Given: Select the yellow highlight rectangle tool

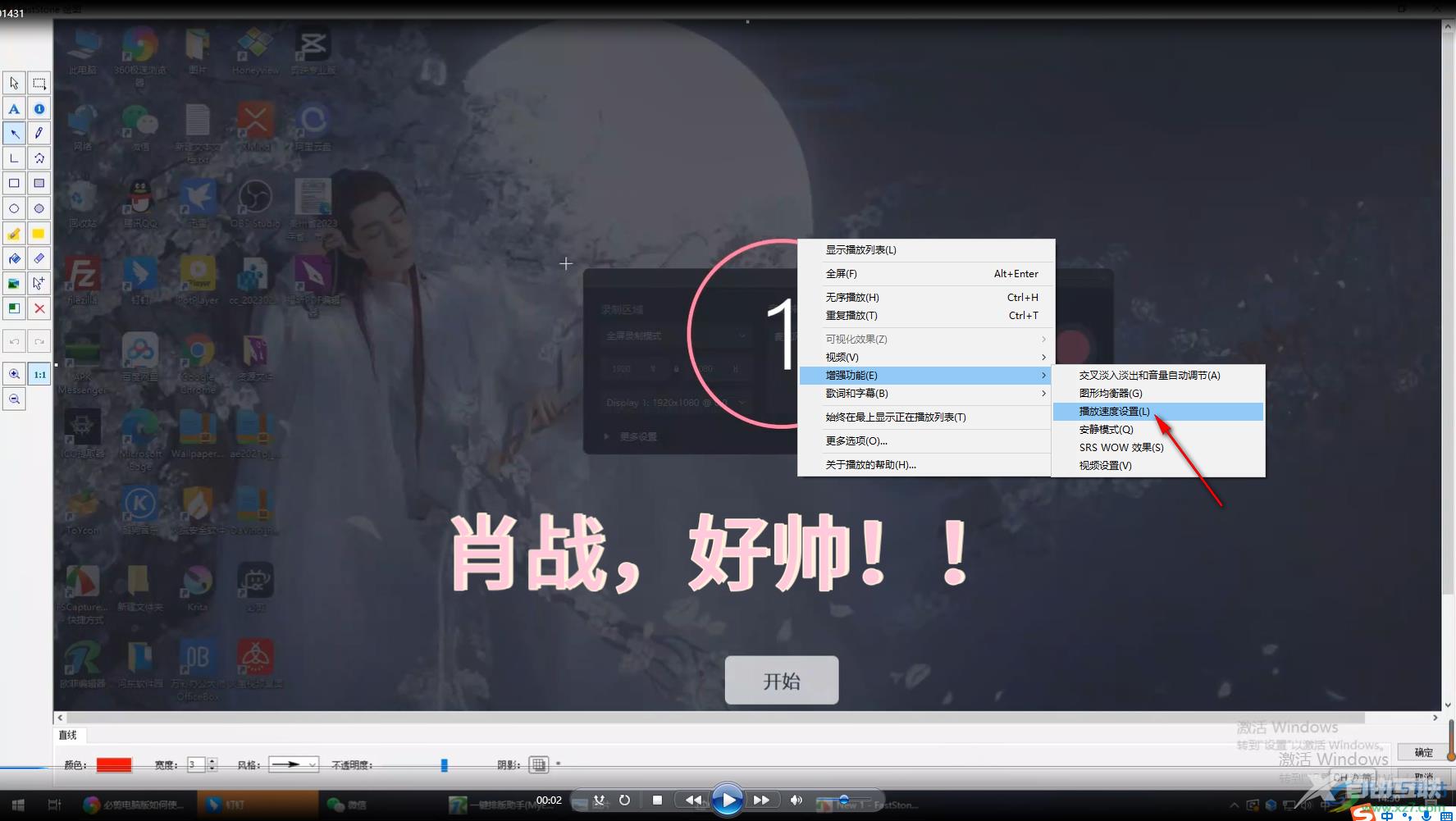Looking at the screenshot, I should [x=39, y=234].
